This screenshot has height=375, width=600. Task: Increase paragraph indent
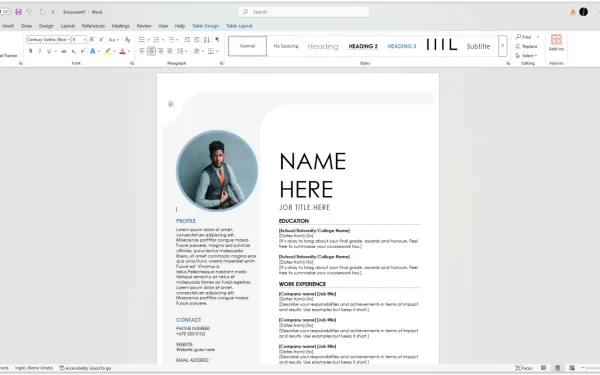pos(196,39)
